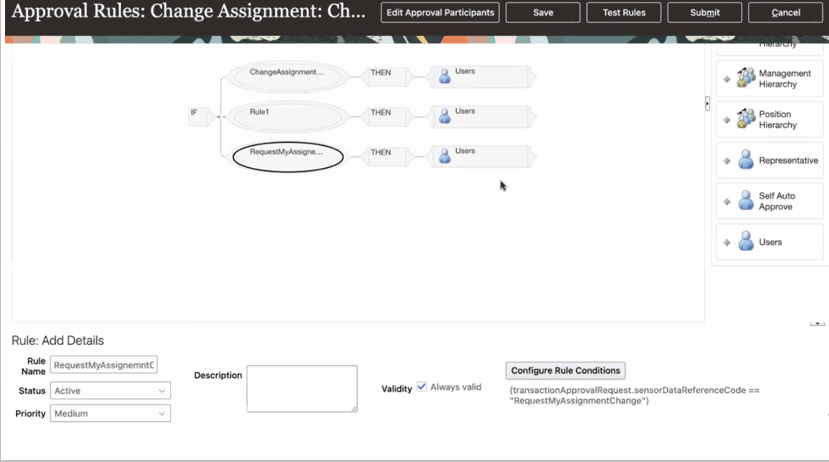The width and height of the screenshot is (829, 462).
Task: Select the Users participant icon in palette
Action: point(746,241)
